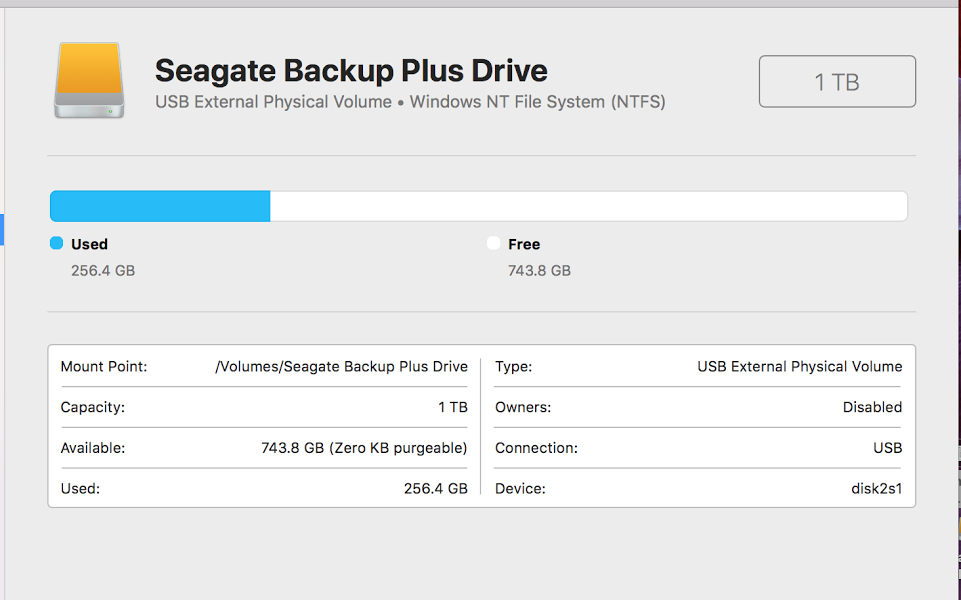Click the Connection USB value
The height and width of the screenshot is (600, 961).
pyautogui.click(x=887, y=449)
